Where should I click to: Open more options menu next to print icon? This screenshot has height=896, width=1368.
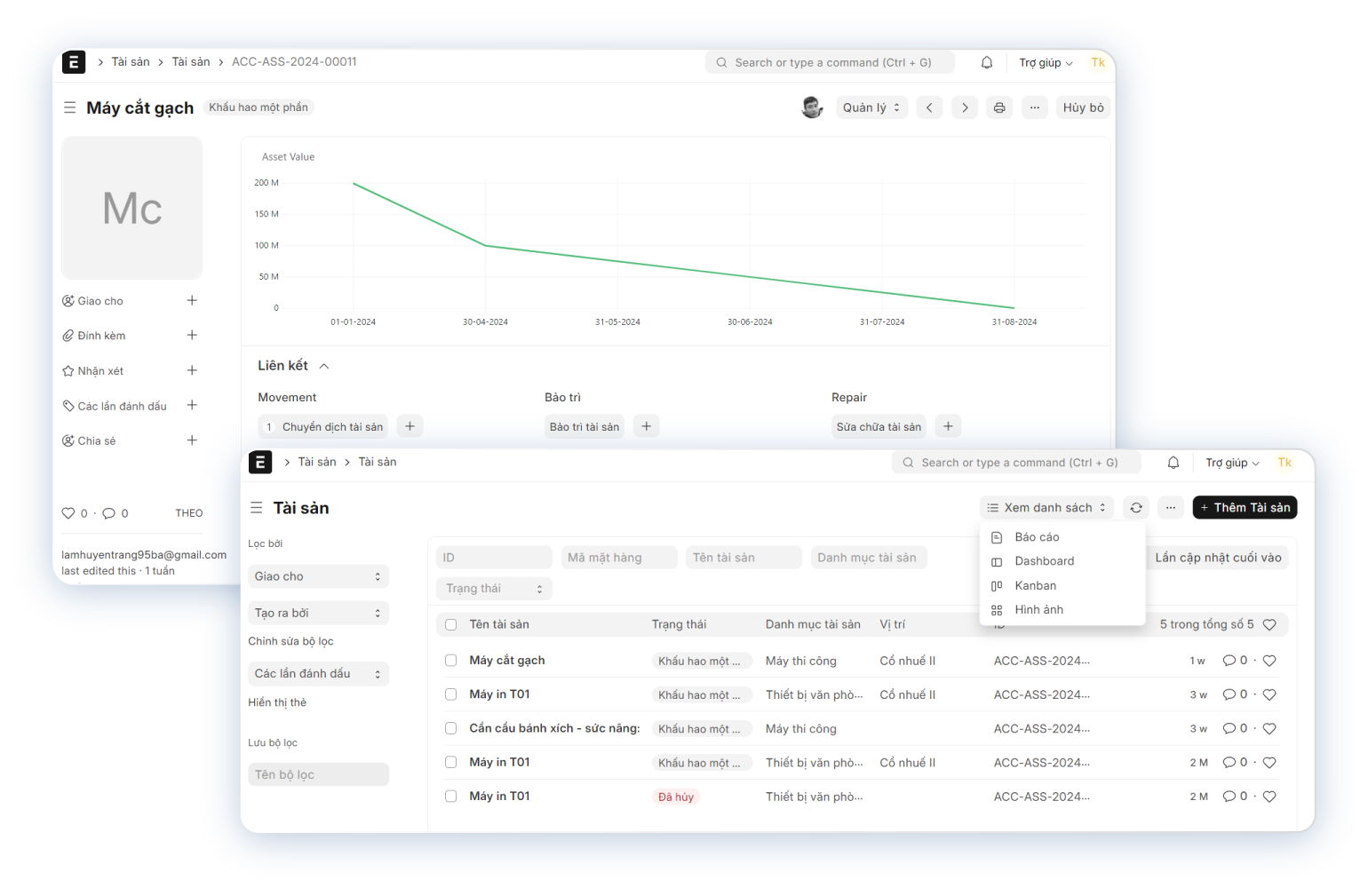point(1035,107)
